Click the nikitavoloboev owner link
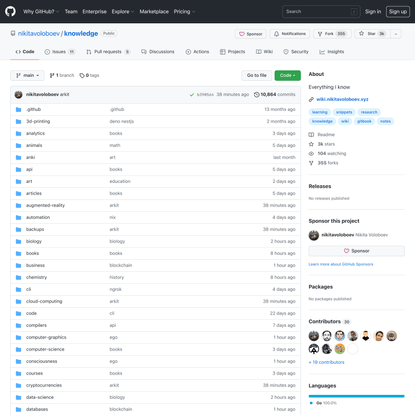This screenshot has width=415, height=415. pos(39,33)
